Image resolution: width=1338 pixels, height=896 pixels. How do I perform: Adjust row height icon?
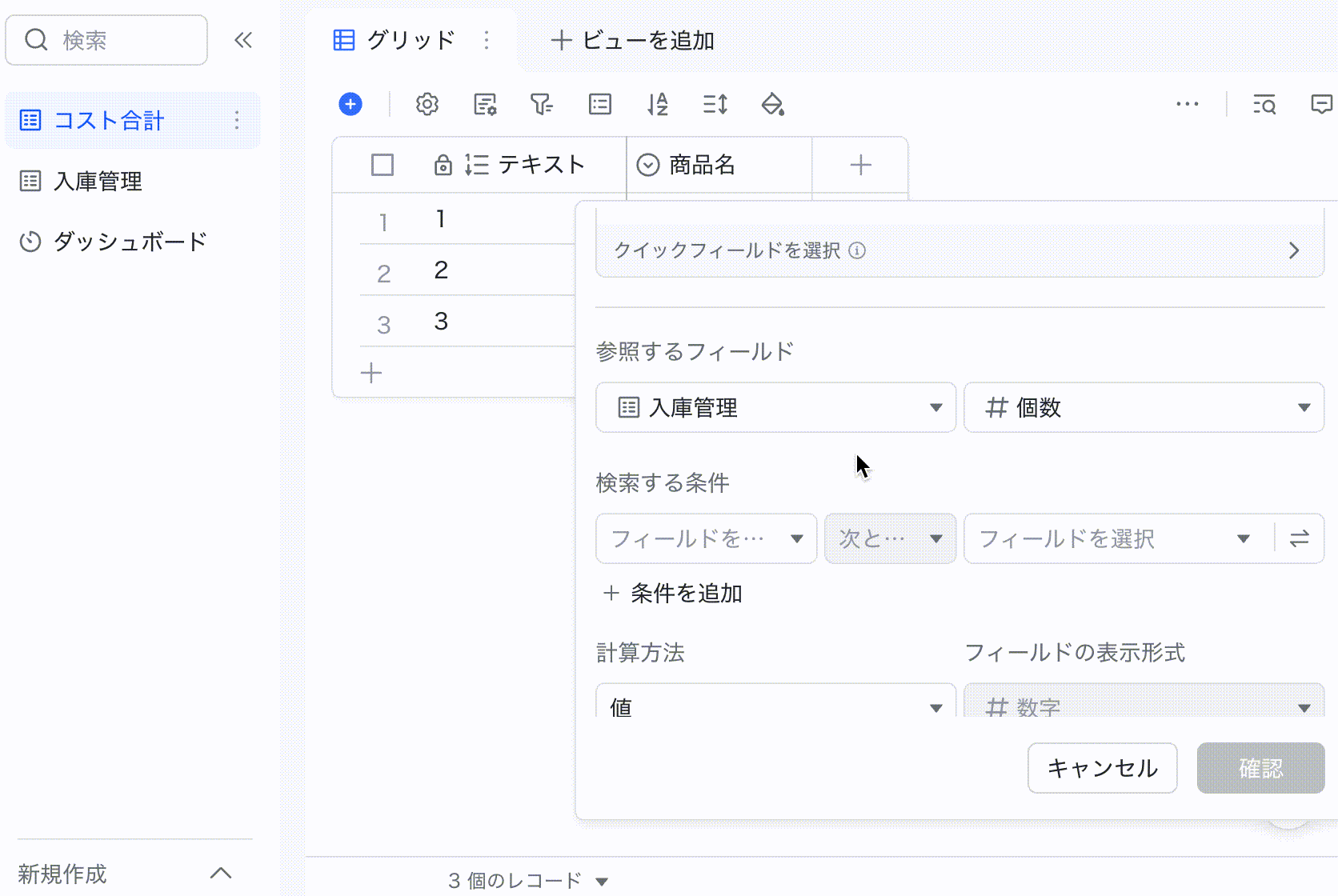click(715, 104)
